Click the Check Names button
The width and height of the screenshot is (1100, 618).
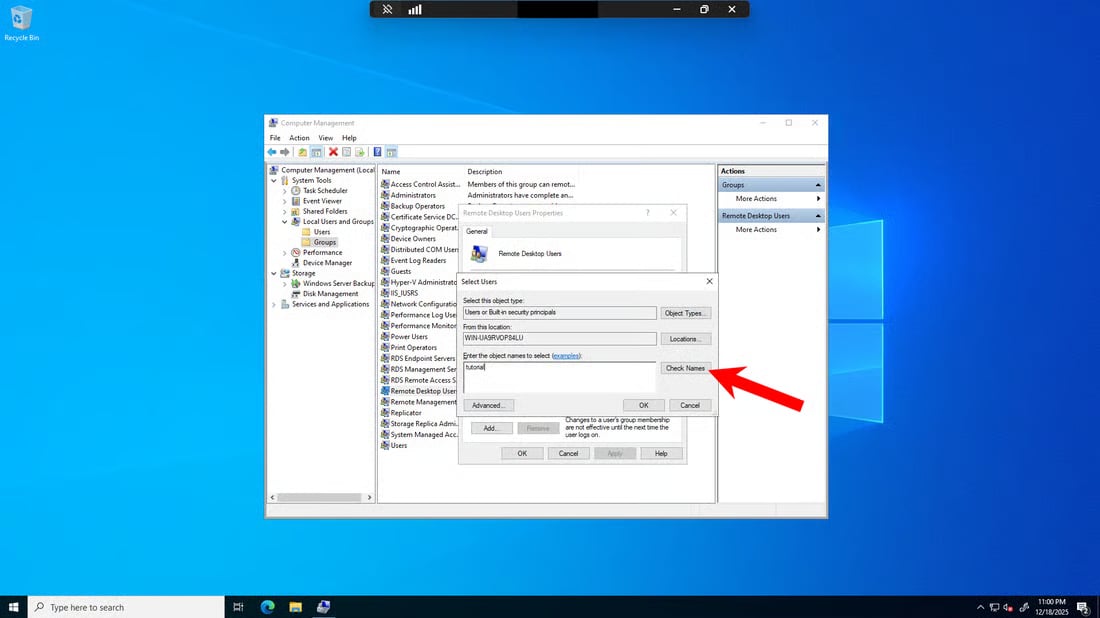tap(685, 368)
